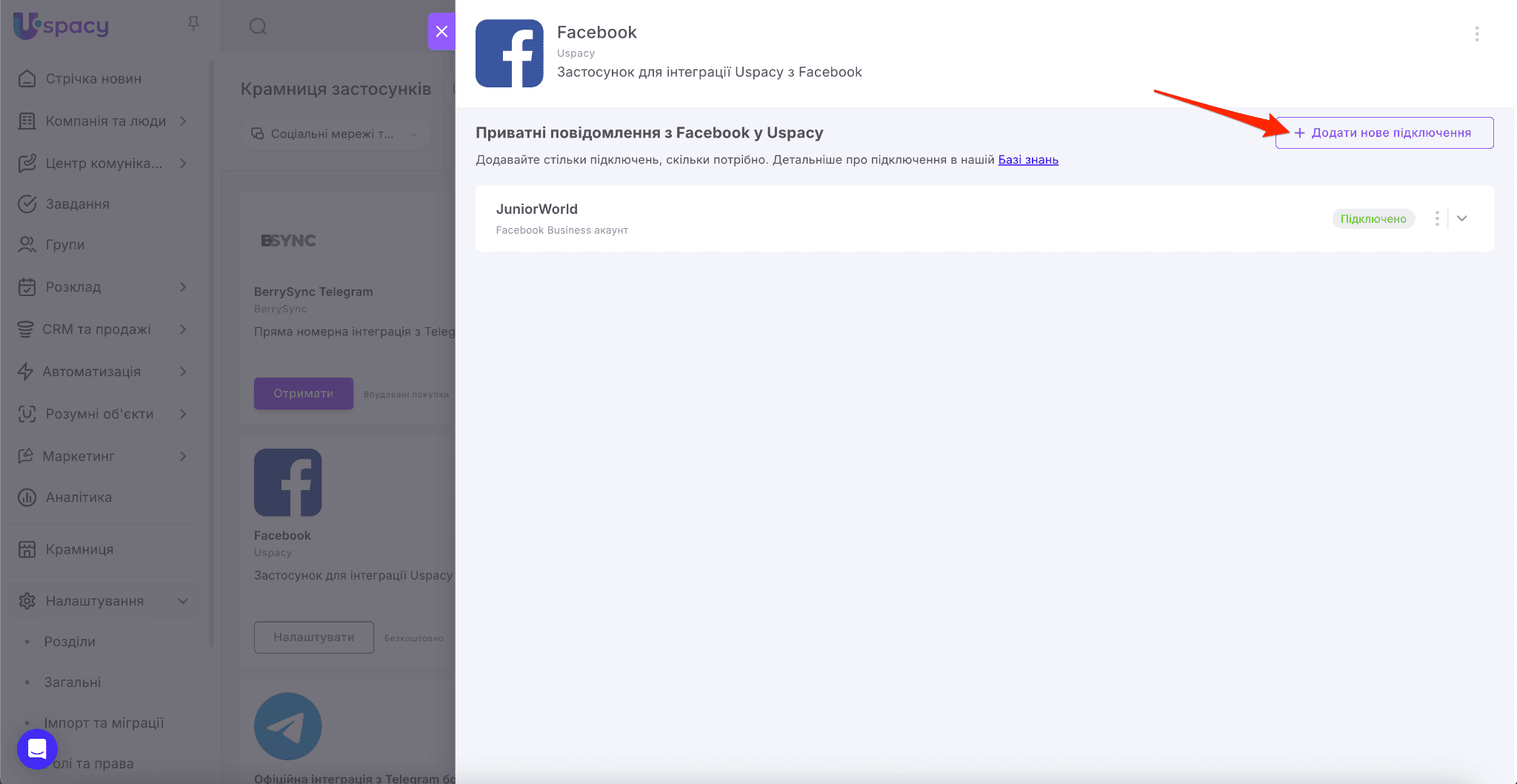1517x784 pixels.
Task: Expand the Центр комуніка... submenu arrow
Action: tap(183, 163)
